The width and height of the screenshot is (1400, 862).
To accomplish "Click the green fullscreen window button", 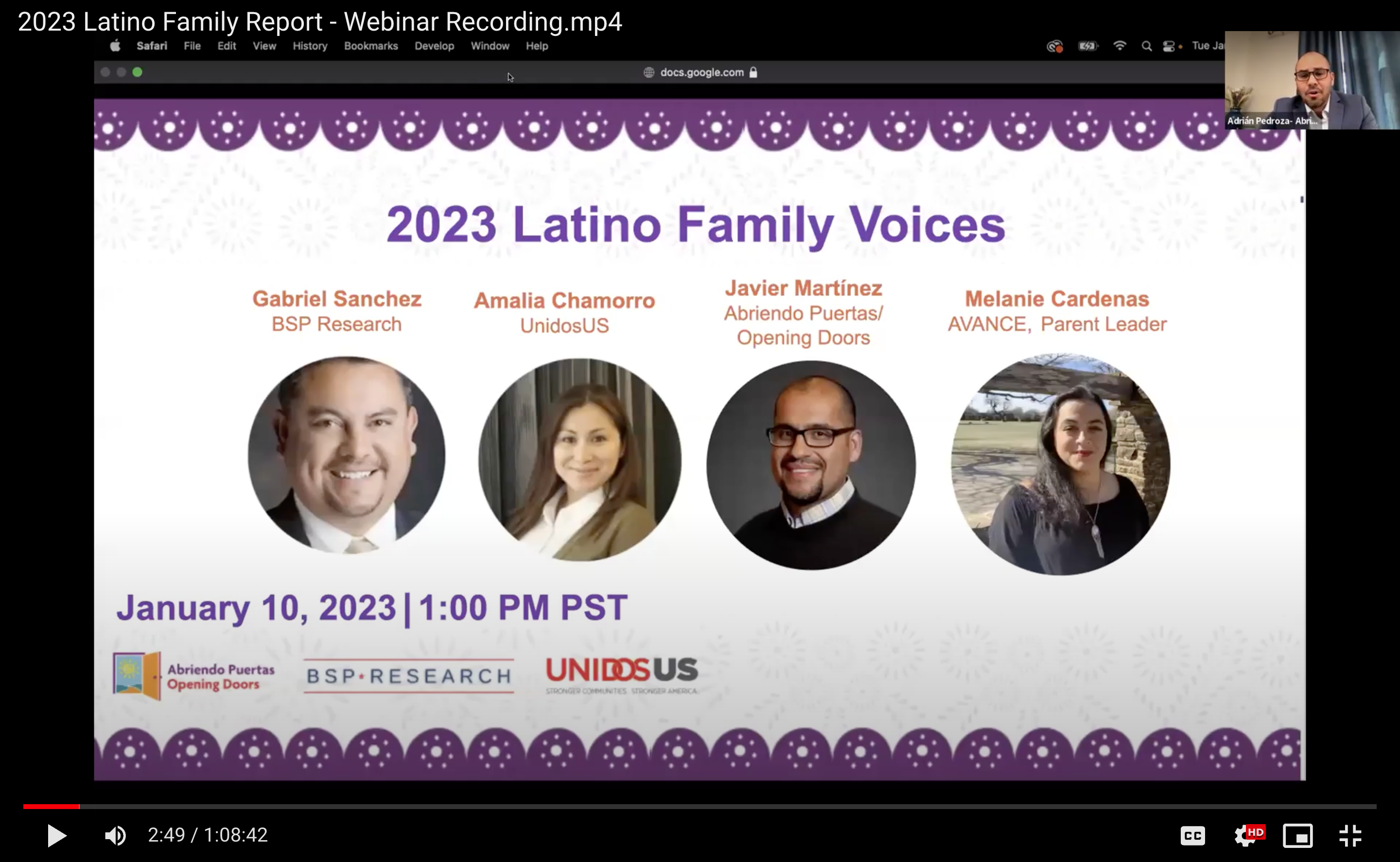I will (x=138, y=72).
